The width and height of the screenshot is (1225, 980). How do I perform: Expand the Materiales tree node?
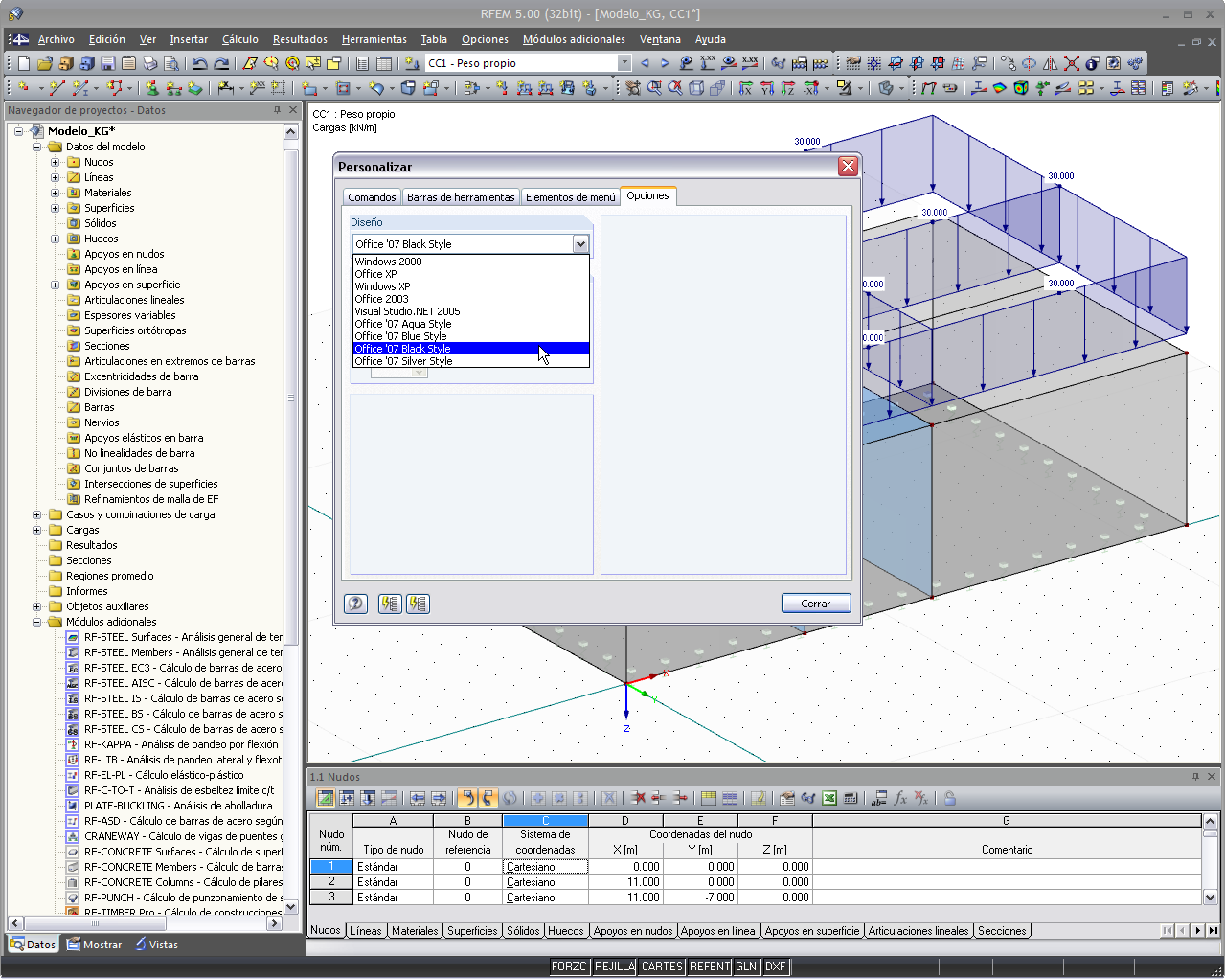pyautogui.click(x=55, y=193)
